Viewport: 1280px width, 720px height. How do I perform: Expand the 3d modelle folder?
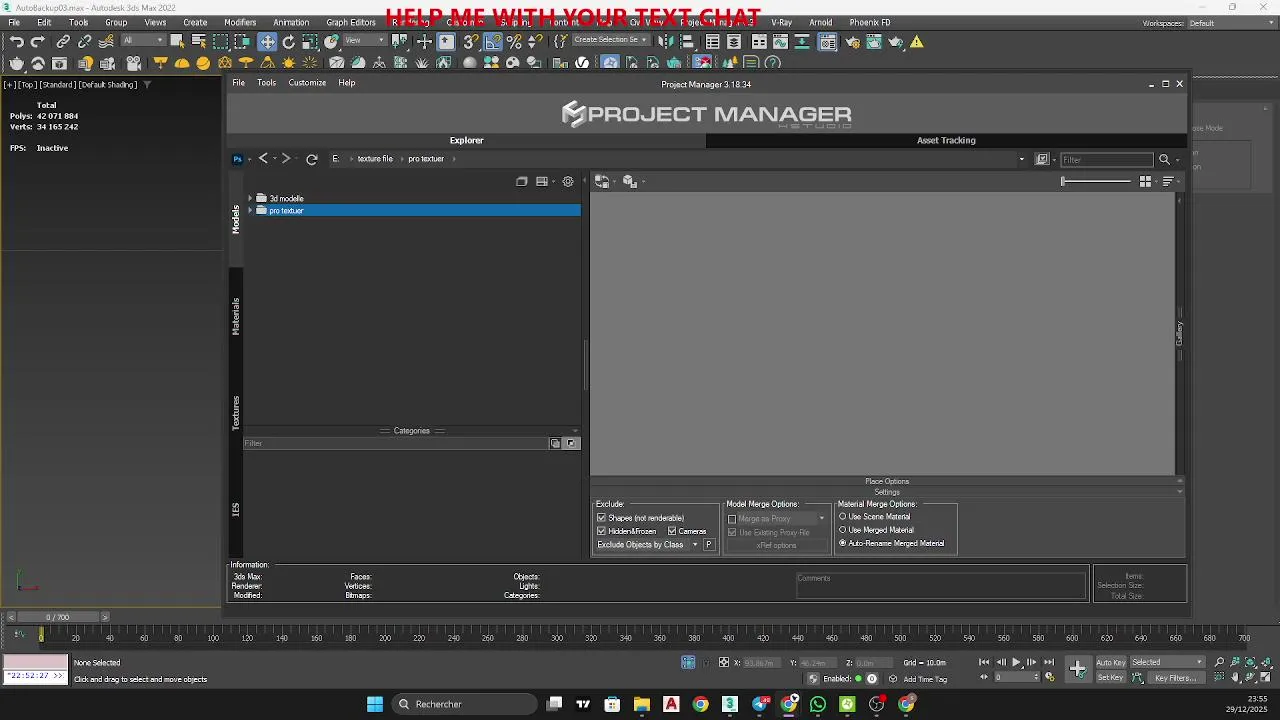pos(250,198)
